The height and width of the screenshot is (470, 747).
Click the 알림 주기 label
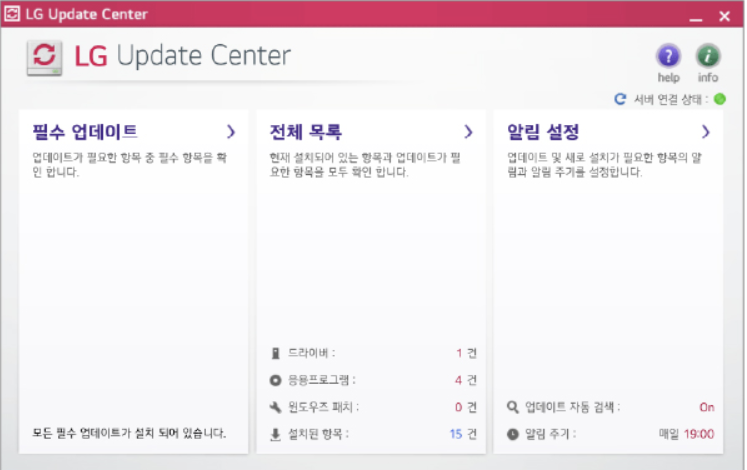tap(550, 434)
